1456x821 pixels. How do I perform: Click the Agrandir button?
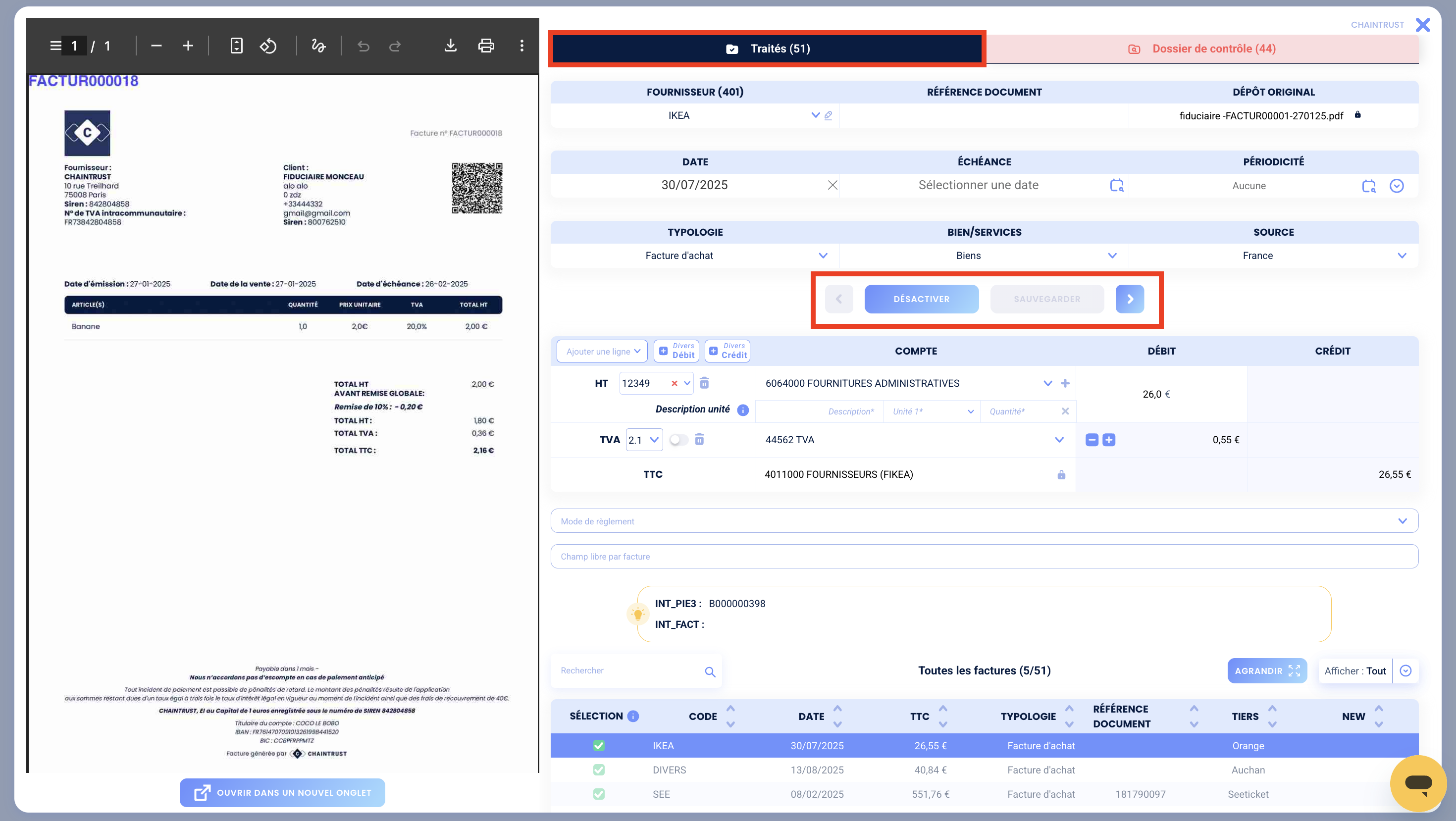(1267, 670)
